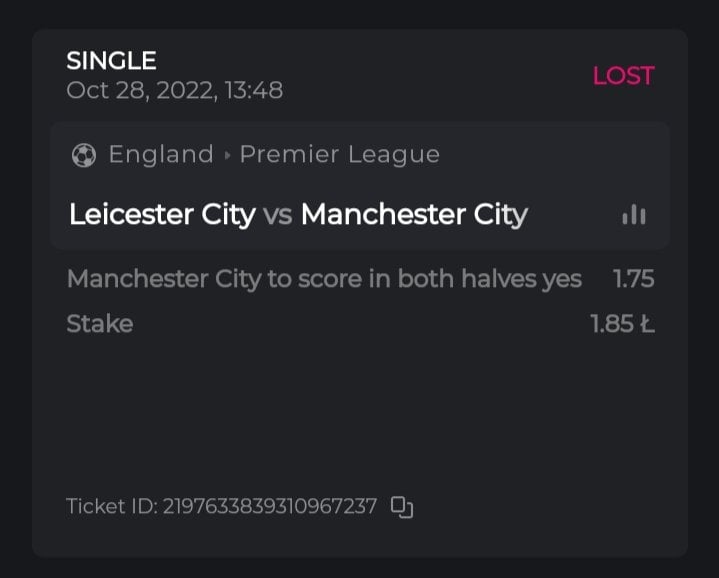This screenshot has width=719, height=578.
Task: Click the 1.75 odds value
Action: (x=634, y=279)
